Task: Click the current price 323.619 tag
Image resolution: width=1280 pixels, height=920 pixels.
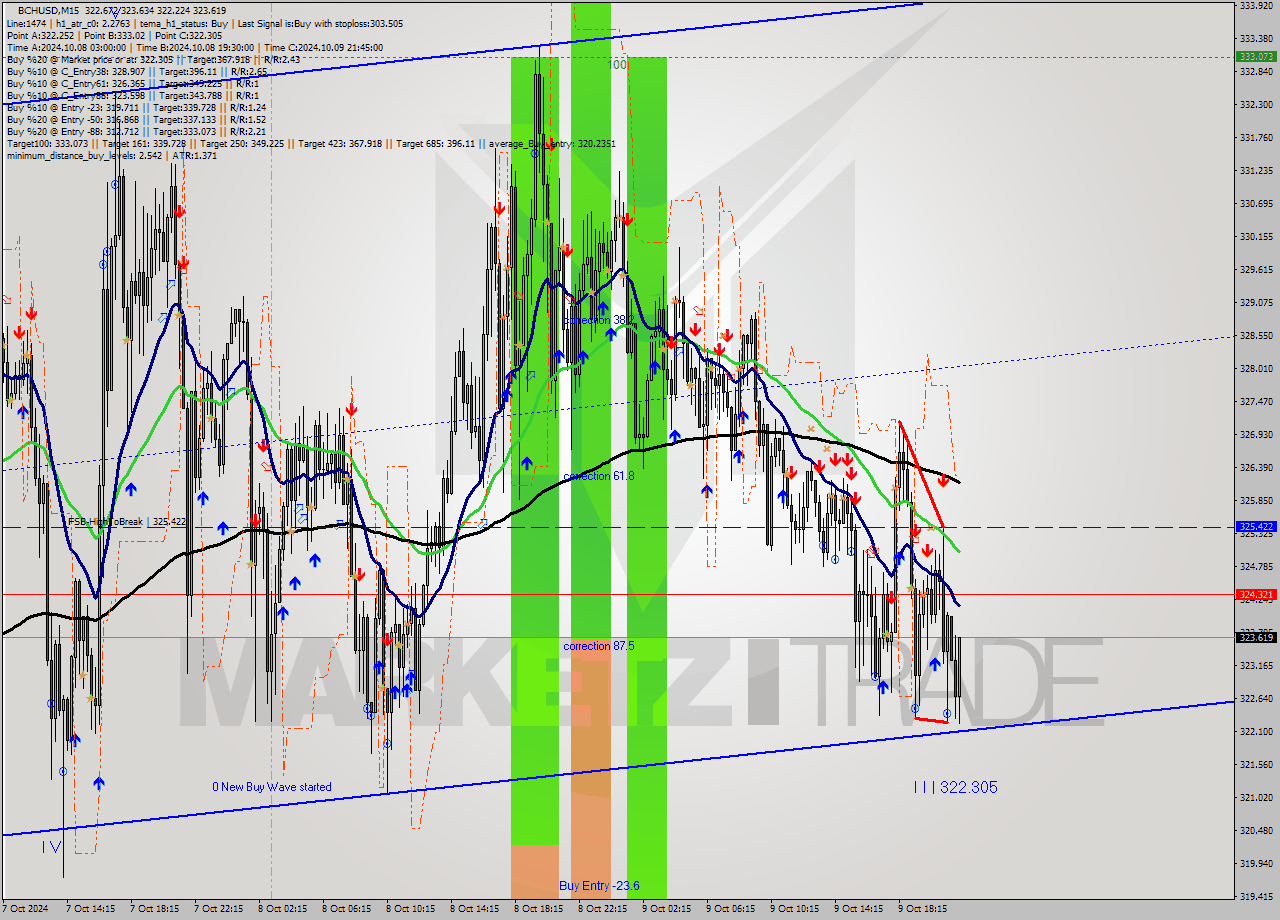Action: (x=1255, y=637)
